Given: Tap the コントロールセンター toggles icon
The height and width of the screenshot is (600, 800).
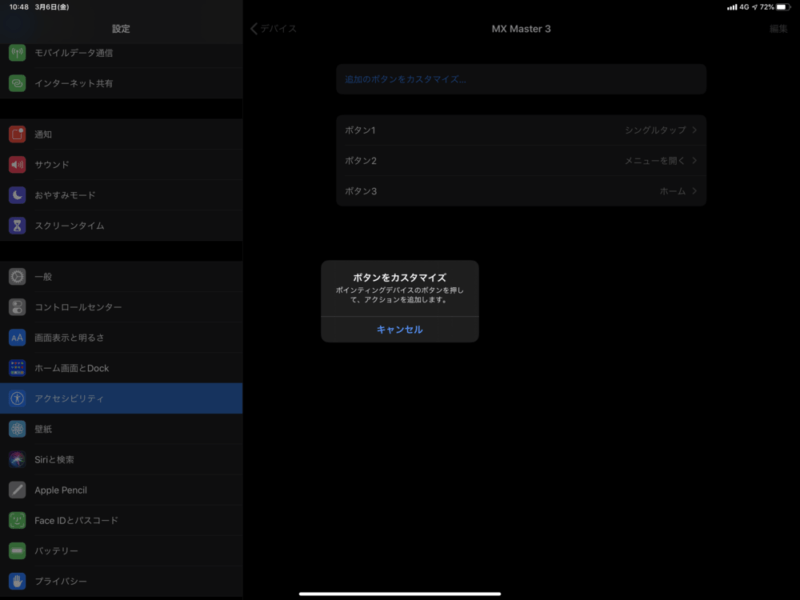Looking at the screenshot, I should [17, 307].
